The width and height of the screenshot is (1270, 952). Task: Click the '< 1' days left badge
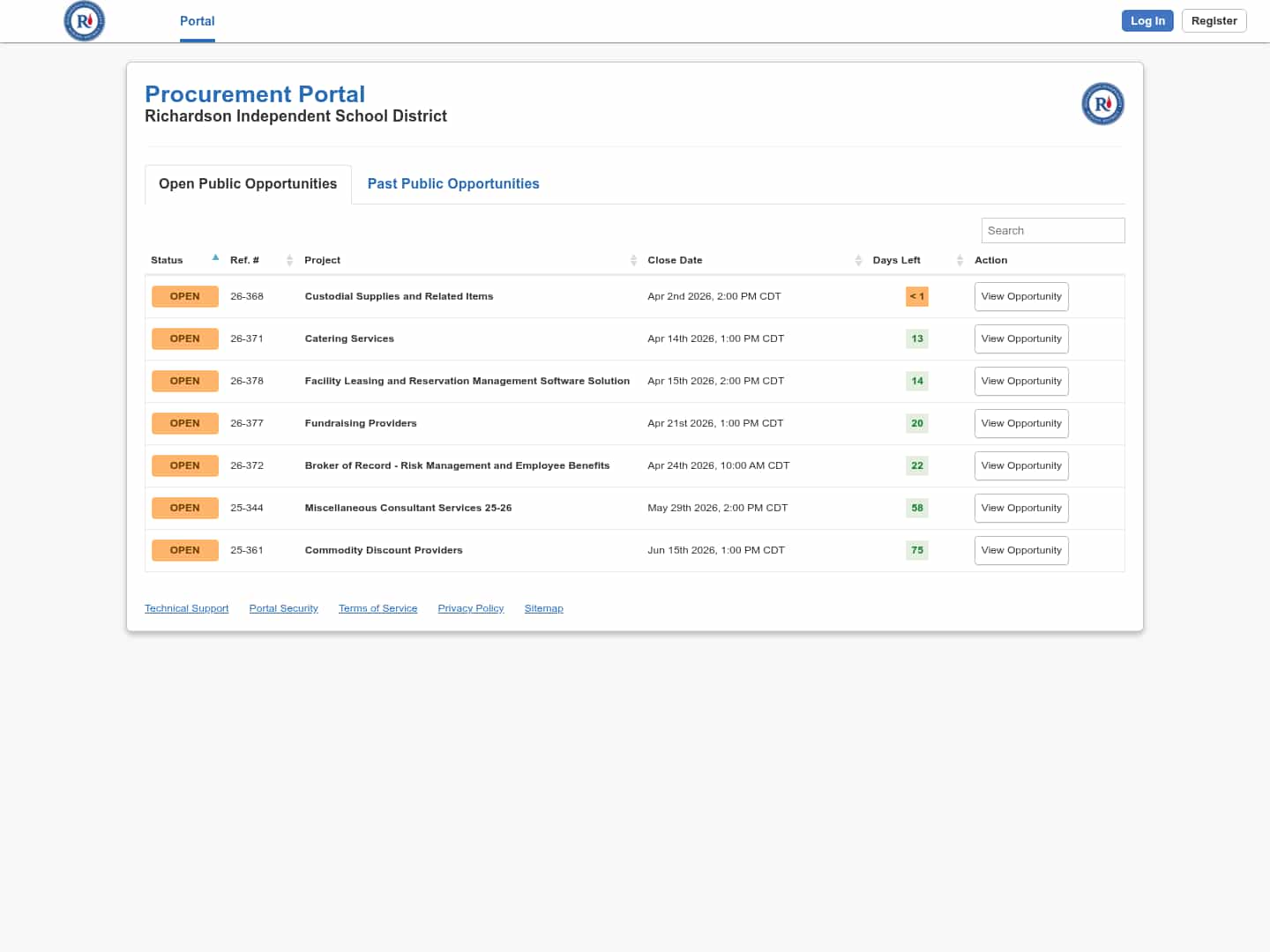click(916, 297)
